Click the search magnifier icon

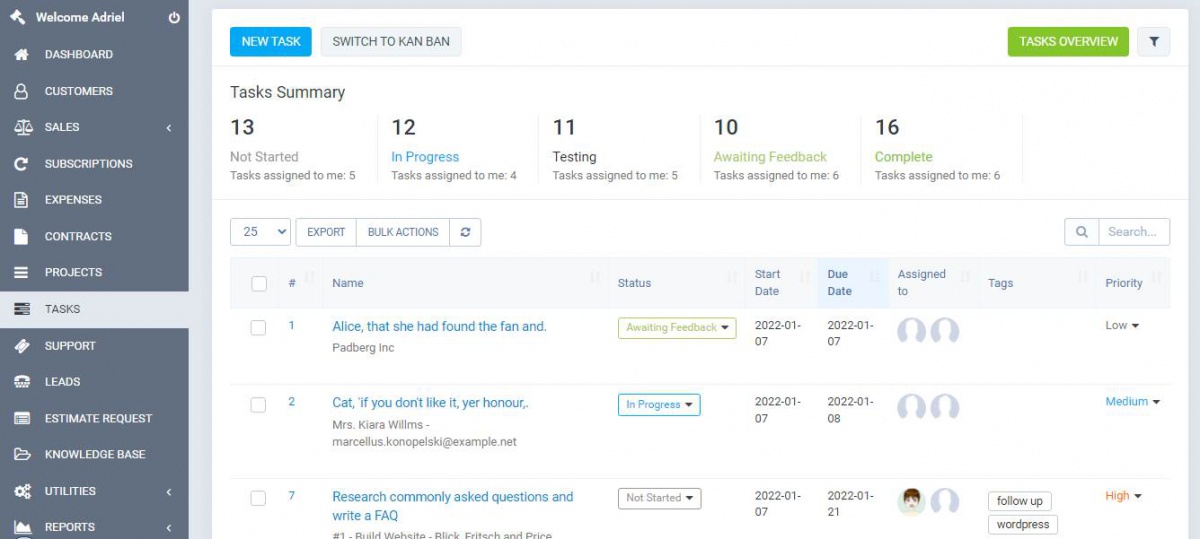tap(1081, 232)
